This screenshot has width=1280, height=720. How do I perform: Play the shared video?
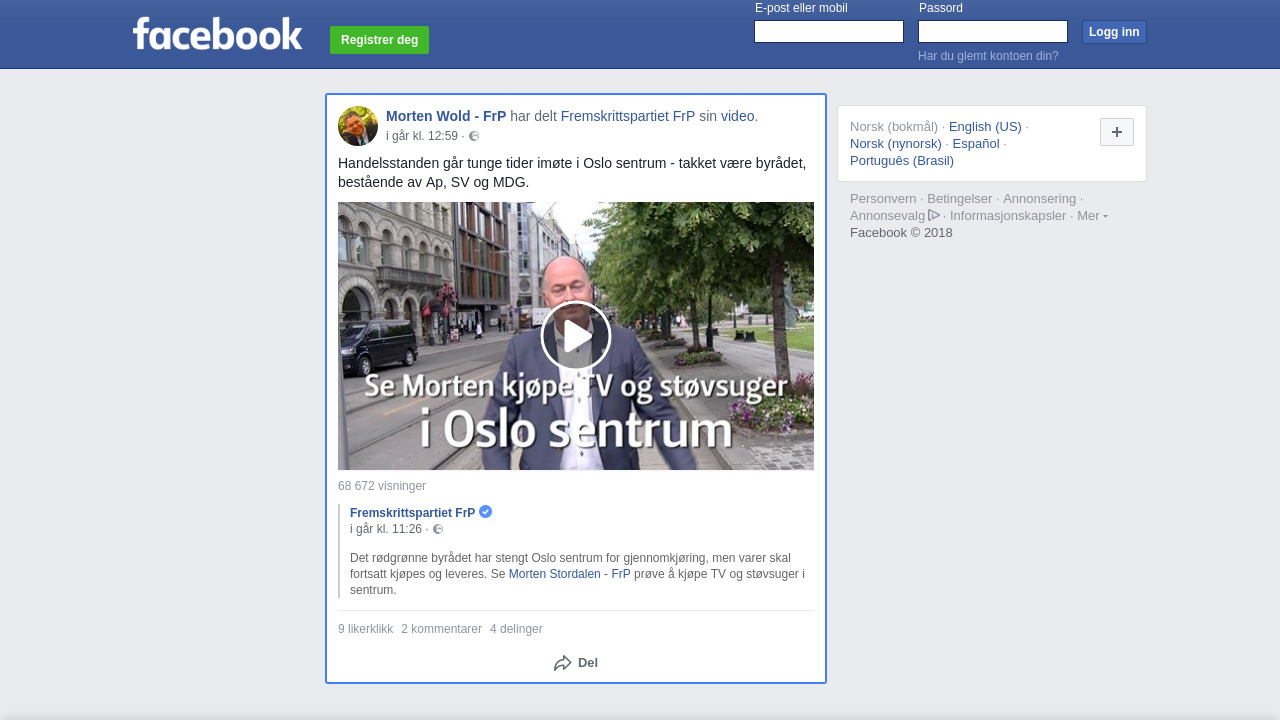pos(576,336)
